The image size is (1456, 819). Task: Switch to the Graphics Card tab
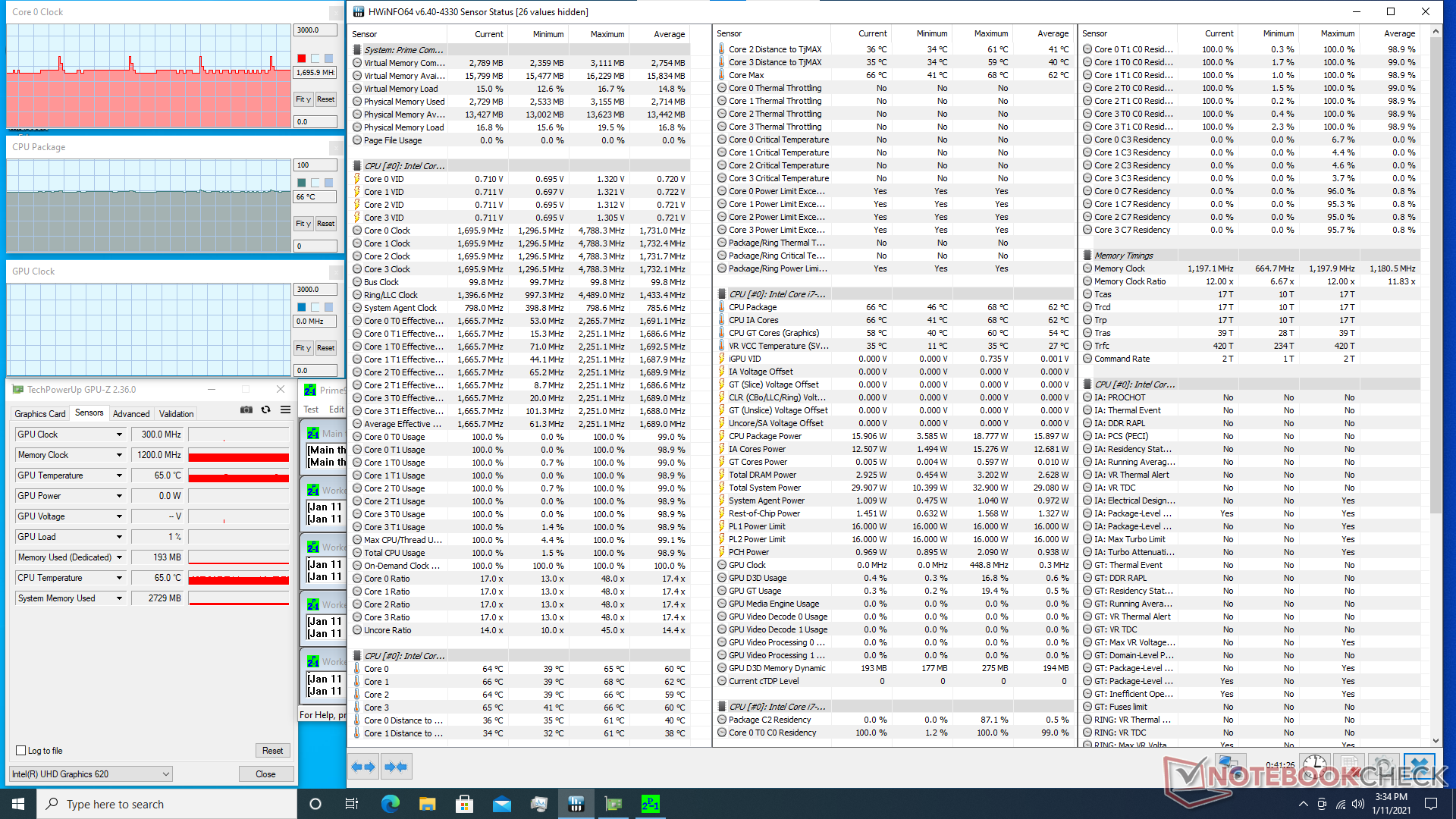[39, 414]
